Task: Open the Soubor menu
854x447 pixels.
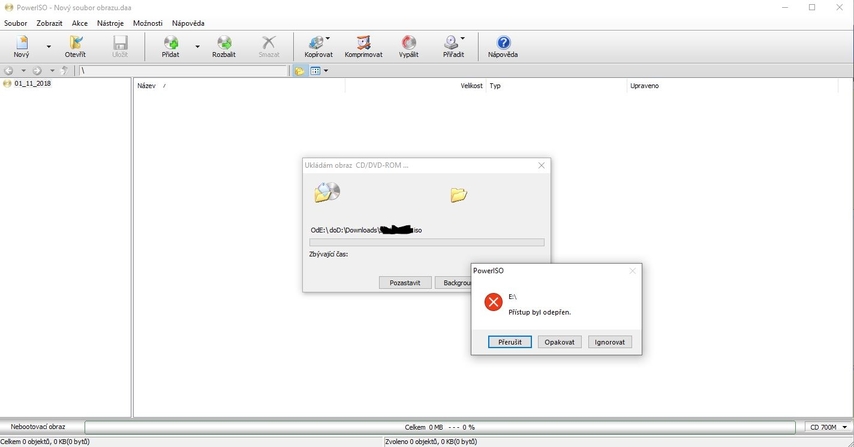Action: pos(15,23)
